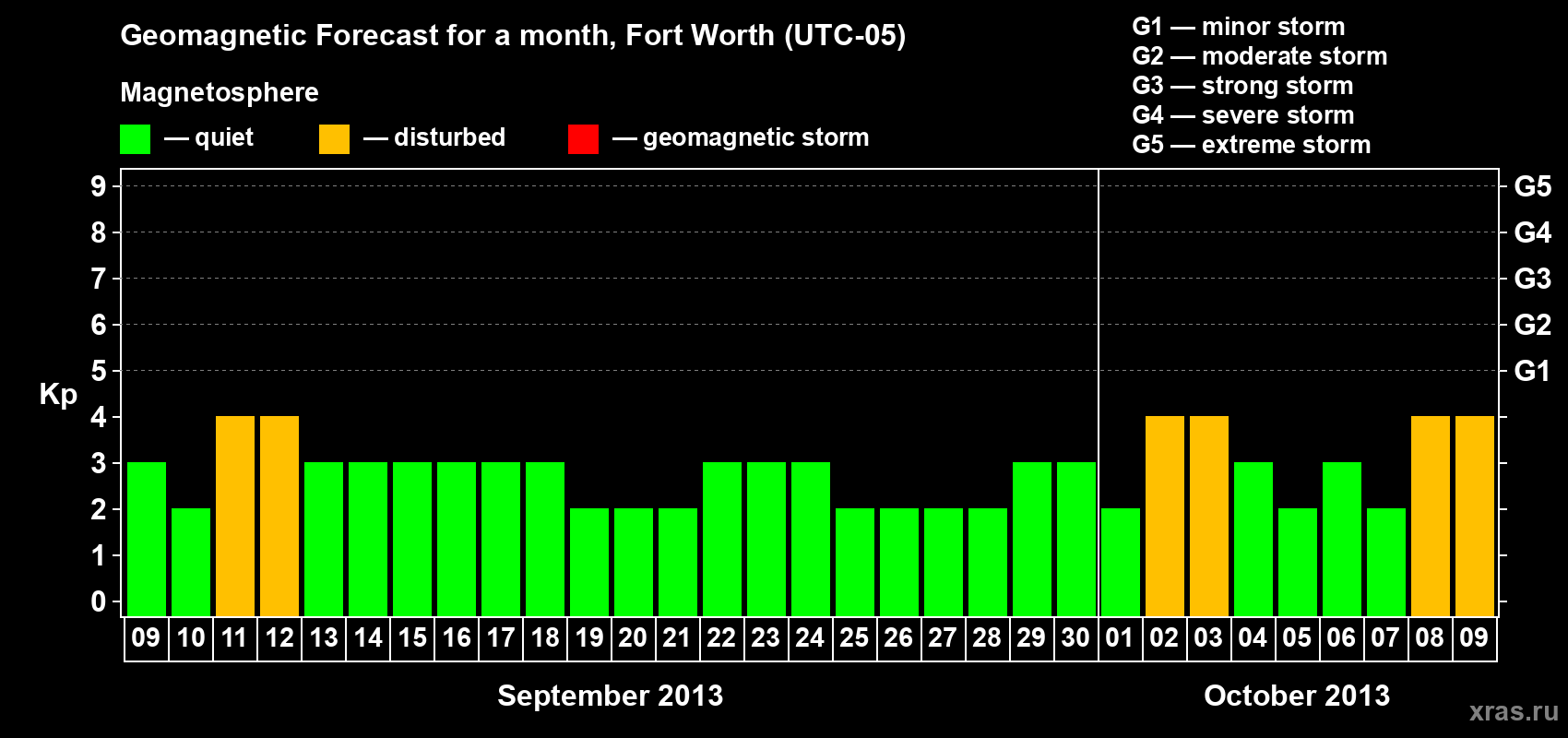Click the orange disturbed legend swatch

click(x=334, y=139)
